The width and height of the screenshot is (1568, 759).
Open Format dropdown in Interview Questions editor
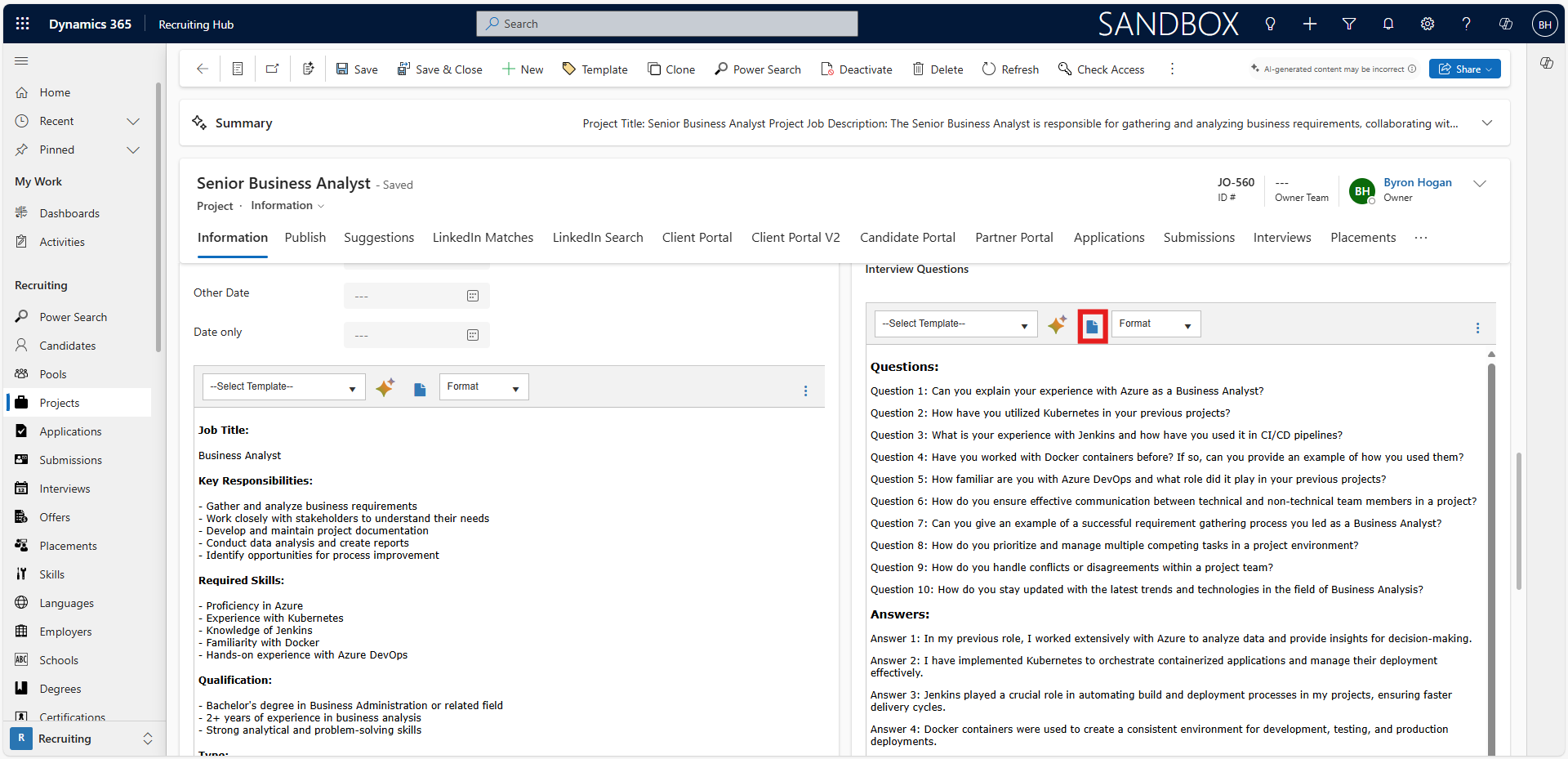point(1156,324)
